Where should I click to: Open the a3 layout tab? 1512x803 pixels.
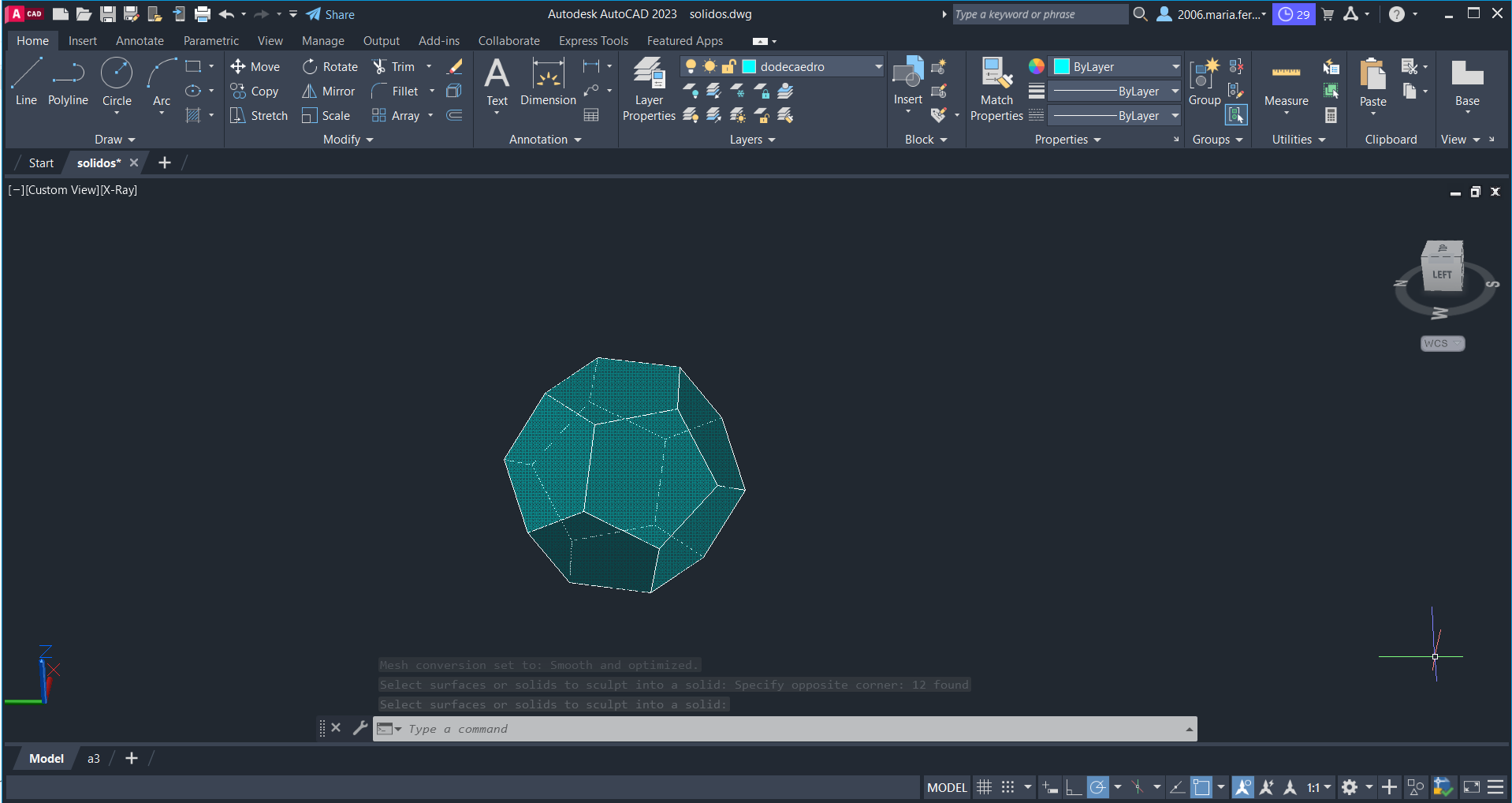93,759
